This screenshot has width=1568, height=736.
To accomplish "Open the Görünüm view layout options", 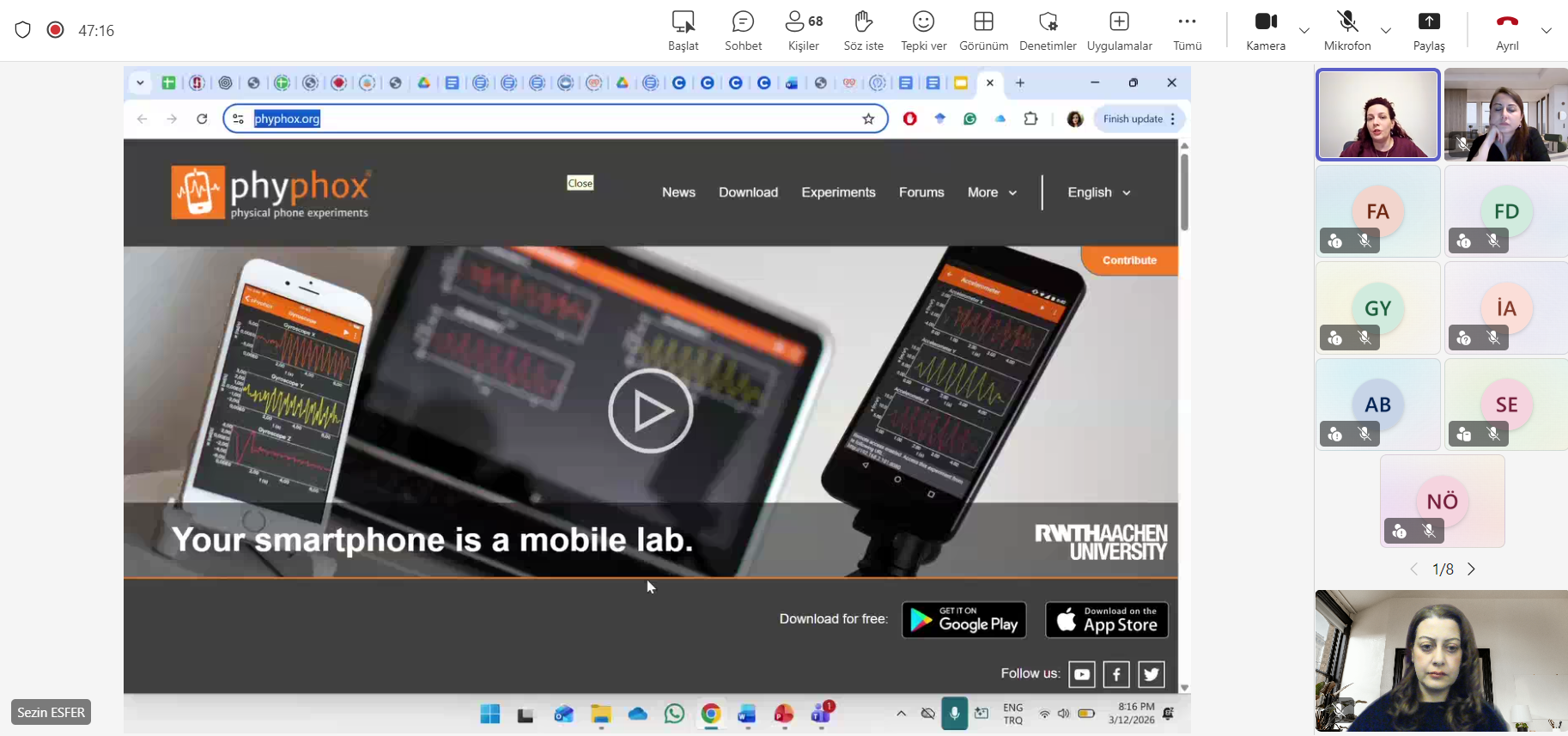I will (983, 30).
